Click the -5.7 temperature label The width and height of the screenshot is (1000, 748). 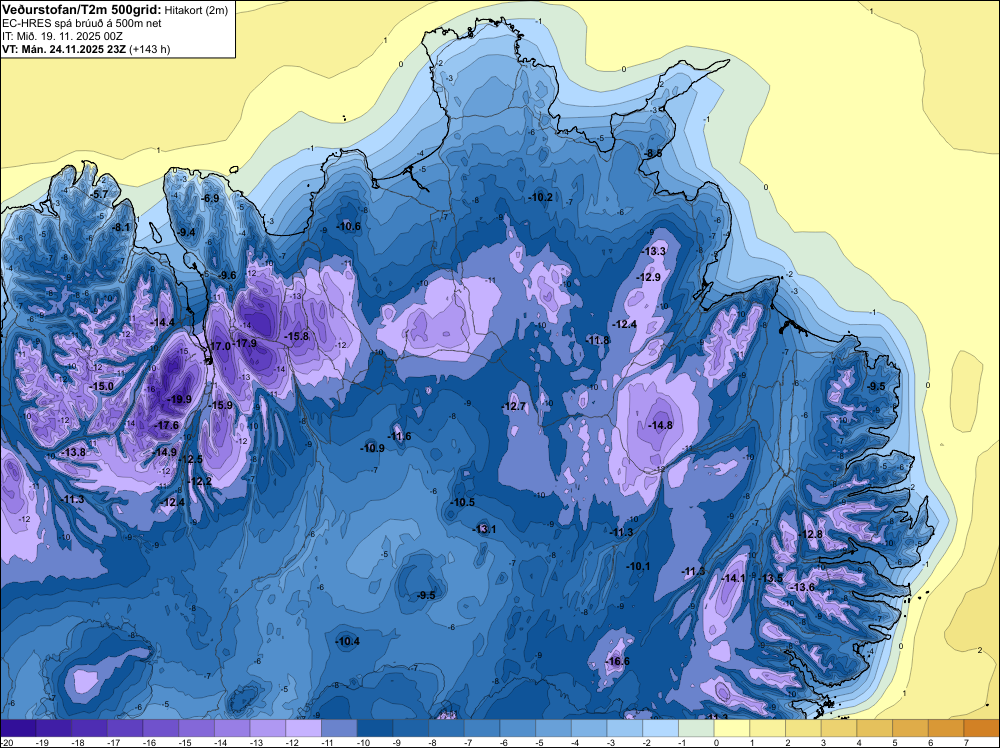99,194
